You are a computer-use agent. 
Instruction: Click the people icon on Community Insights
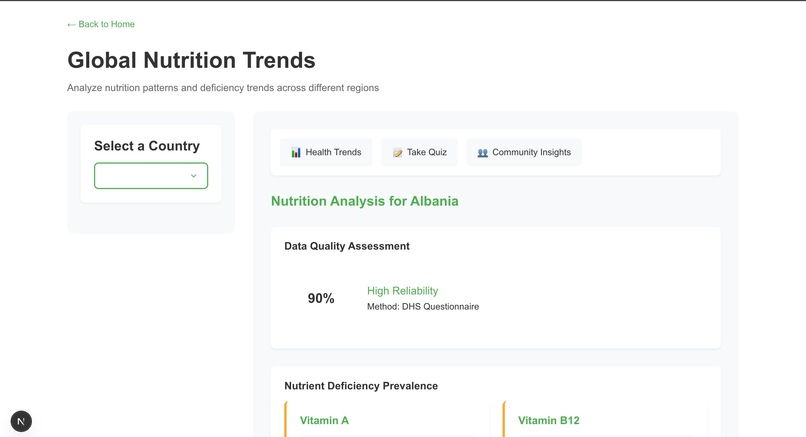[482, 153]
